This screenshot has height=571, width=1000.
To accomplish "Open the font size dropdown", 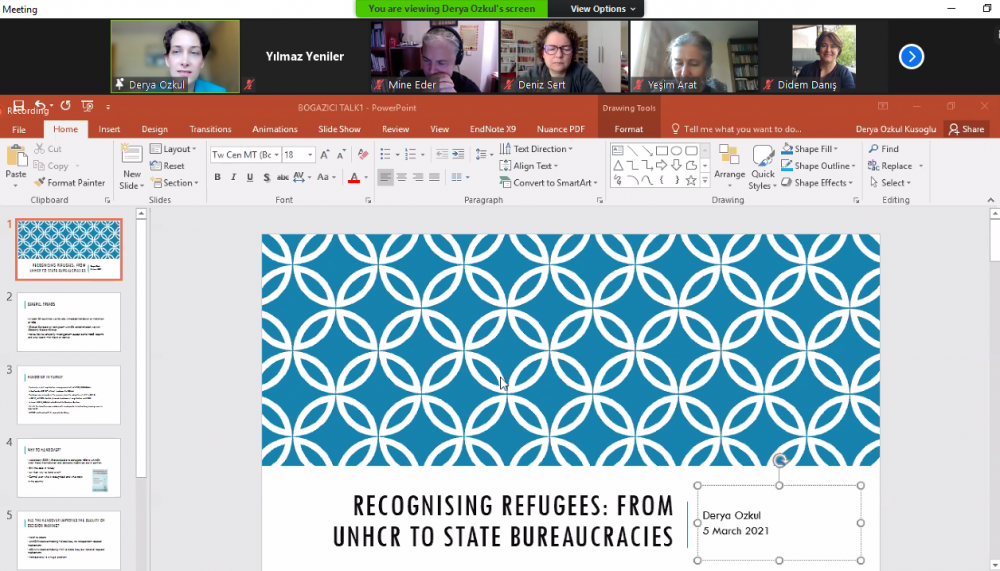I will coord(311,155).
